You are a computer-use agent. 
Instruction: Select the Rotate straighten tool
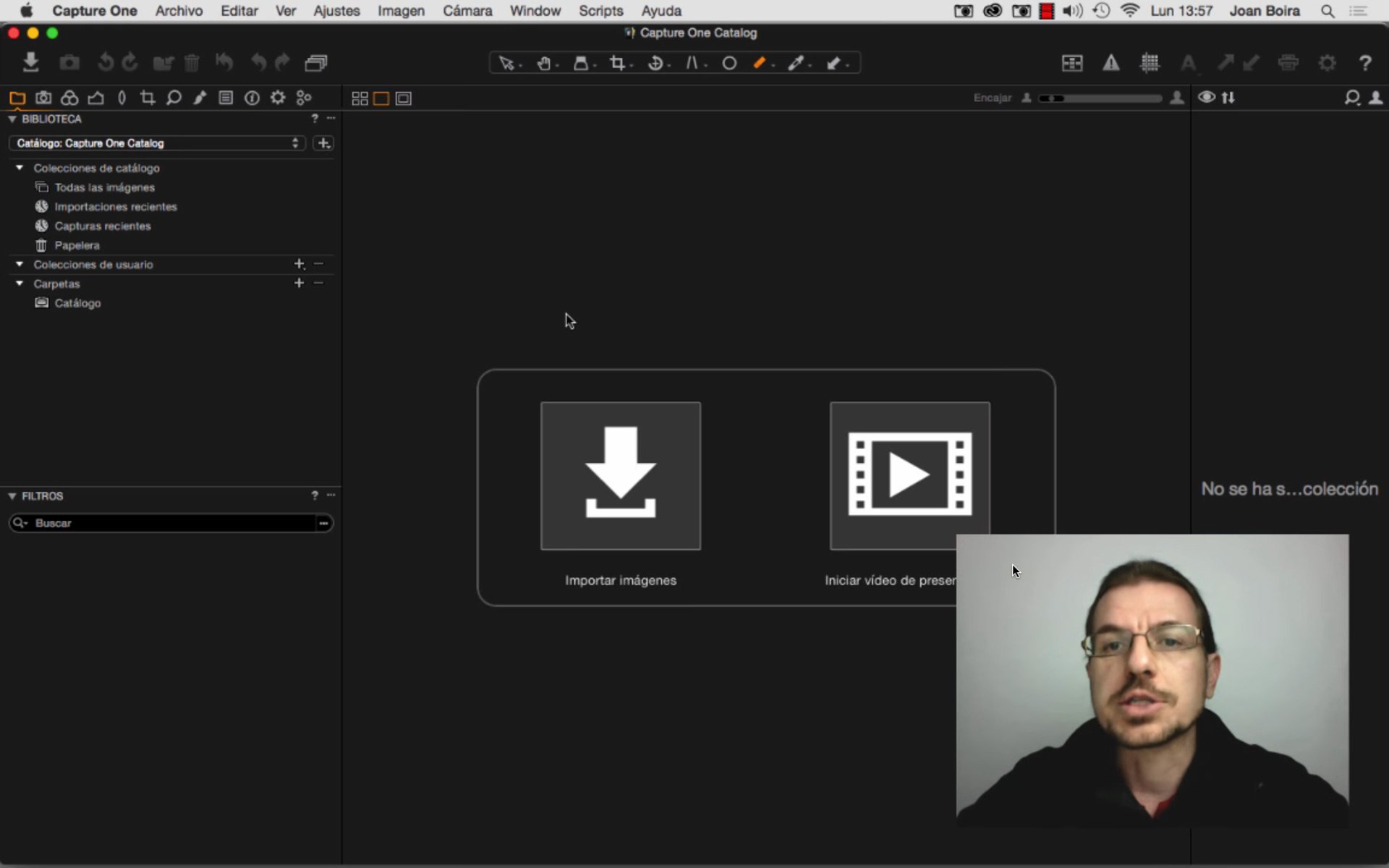655,64
